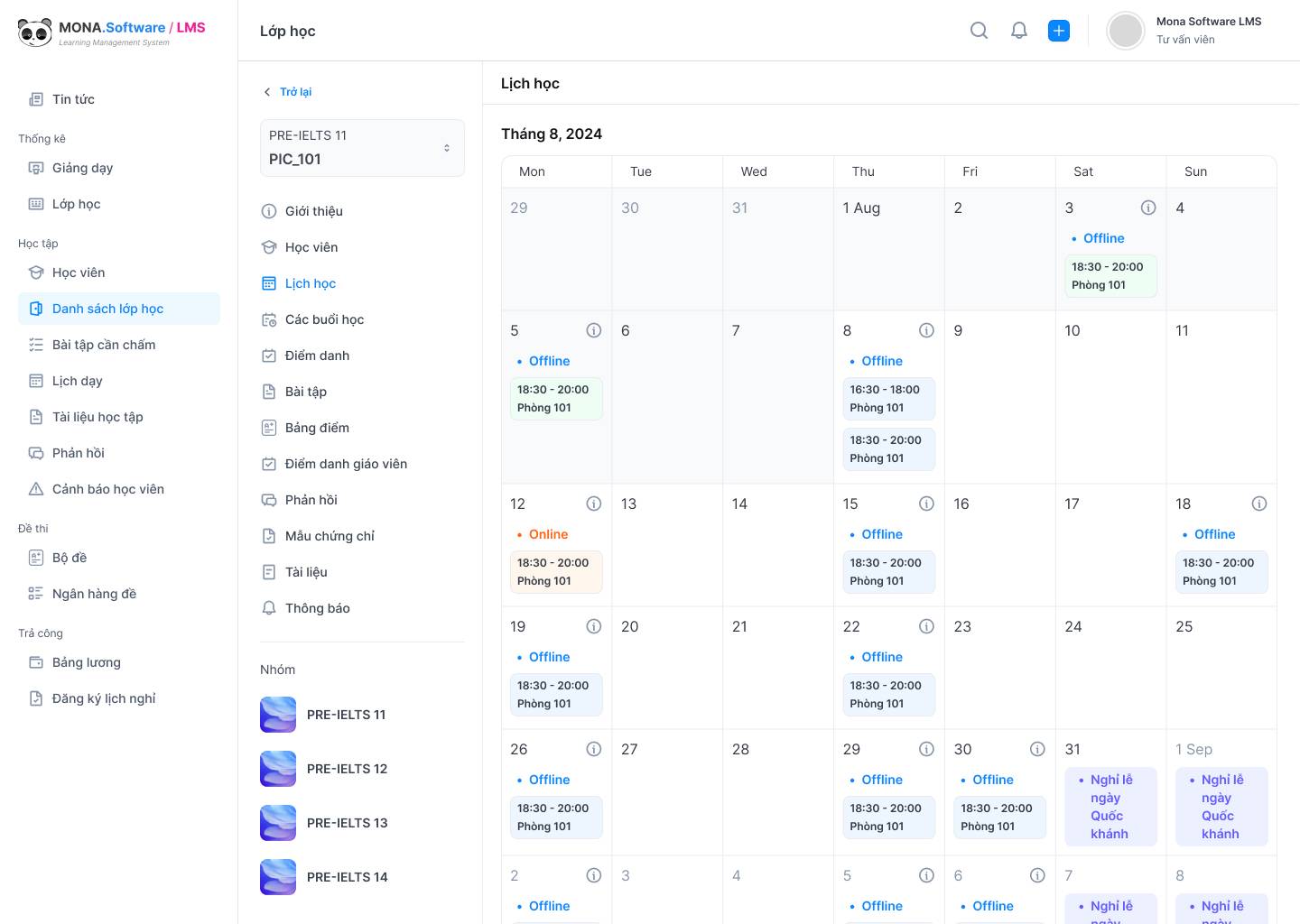Navigate to Bài tập cần chấm

coord(104,345)
